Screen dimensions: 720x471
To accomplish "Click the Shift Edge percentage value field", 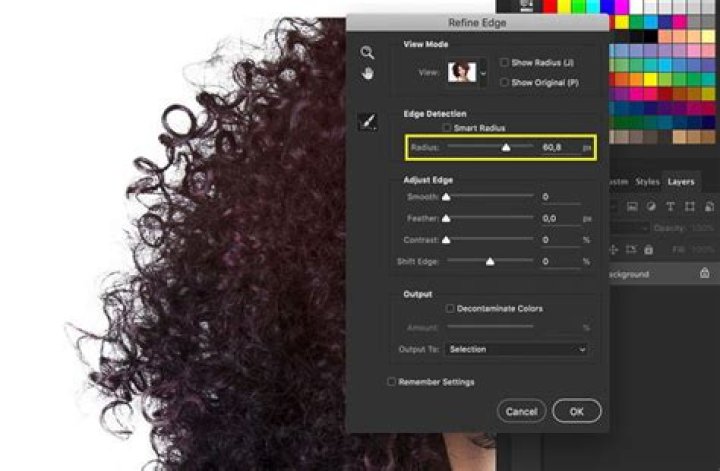I will point(561,262).
